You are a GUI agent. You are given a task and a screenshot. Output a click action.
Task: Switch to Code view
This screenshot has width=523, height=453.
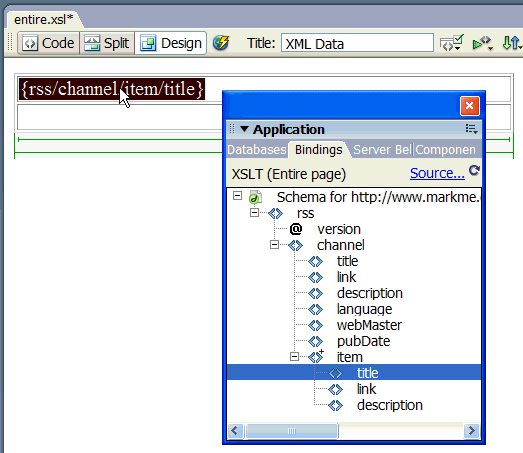coord(49,43)
